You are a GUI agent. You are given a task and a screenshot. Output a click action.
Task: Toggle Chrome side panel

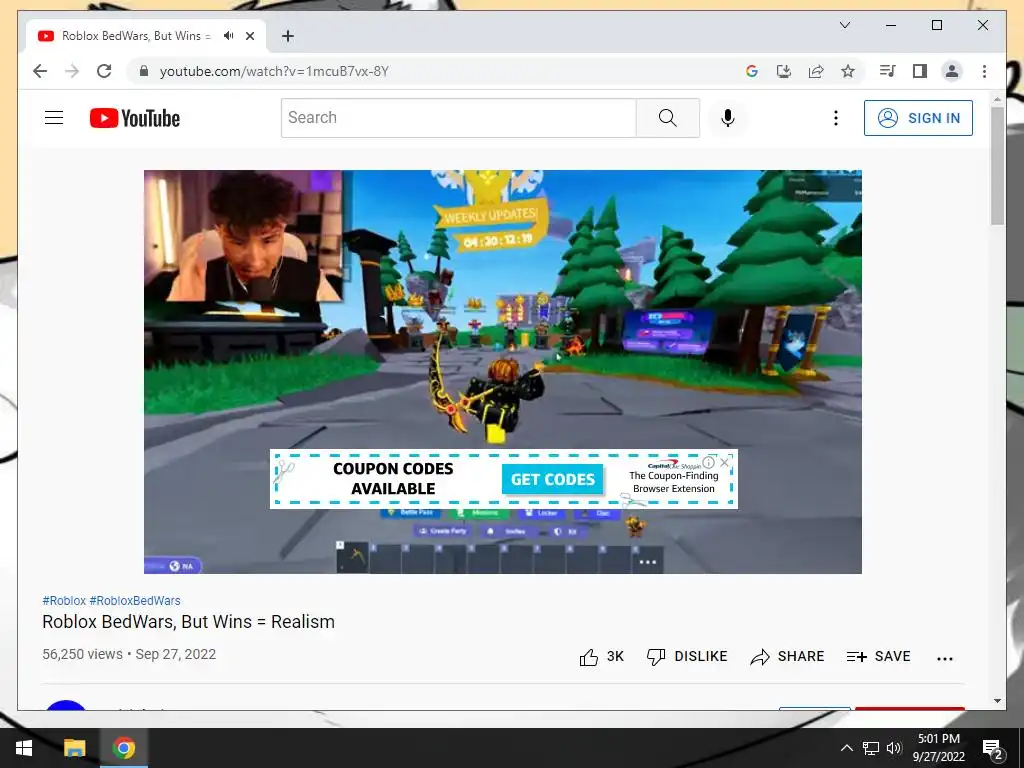tap(920, 71)
